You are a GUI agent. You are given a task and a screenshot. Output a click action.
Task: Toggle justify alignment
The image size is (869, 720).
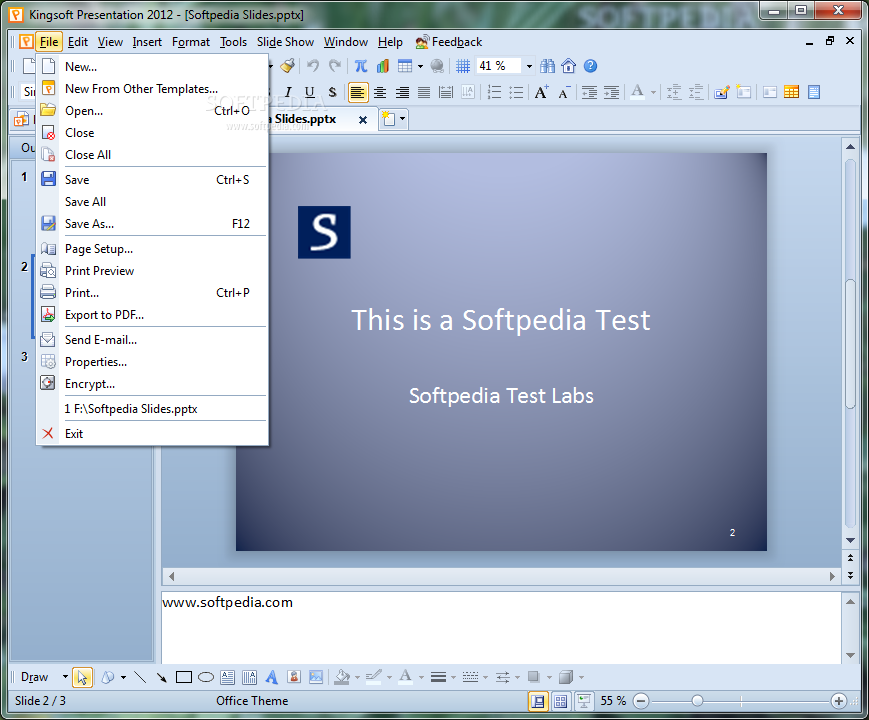coord(424,92)
